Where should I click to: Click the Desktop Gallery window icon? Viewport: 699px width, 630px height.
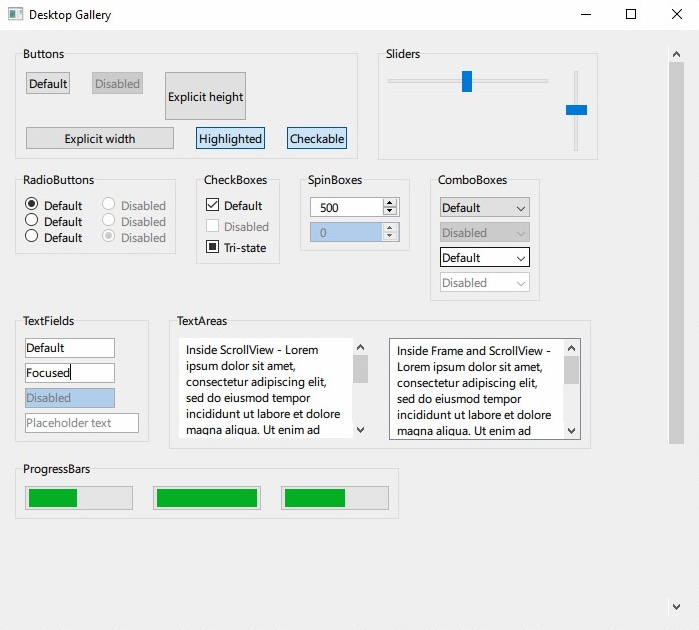tap(16, 14)
